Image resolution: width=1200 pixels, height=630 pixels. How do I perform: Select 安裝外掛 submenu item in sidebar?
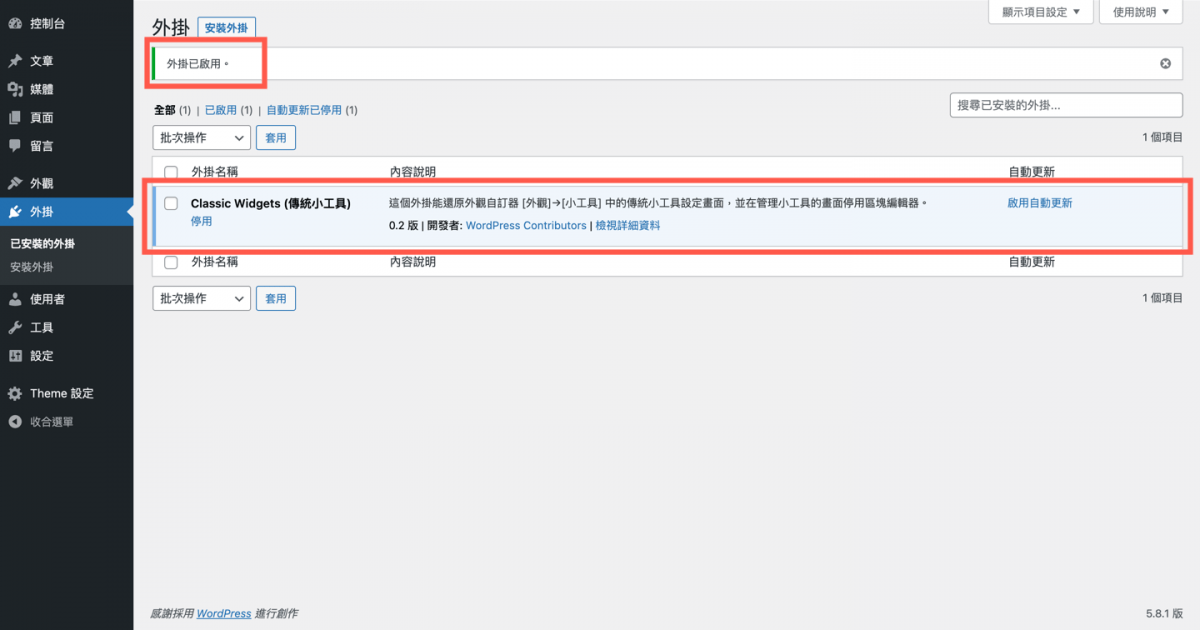32,267
